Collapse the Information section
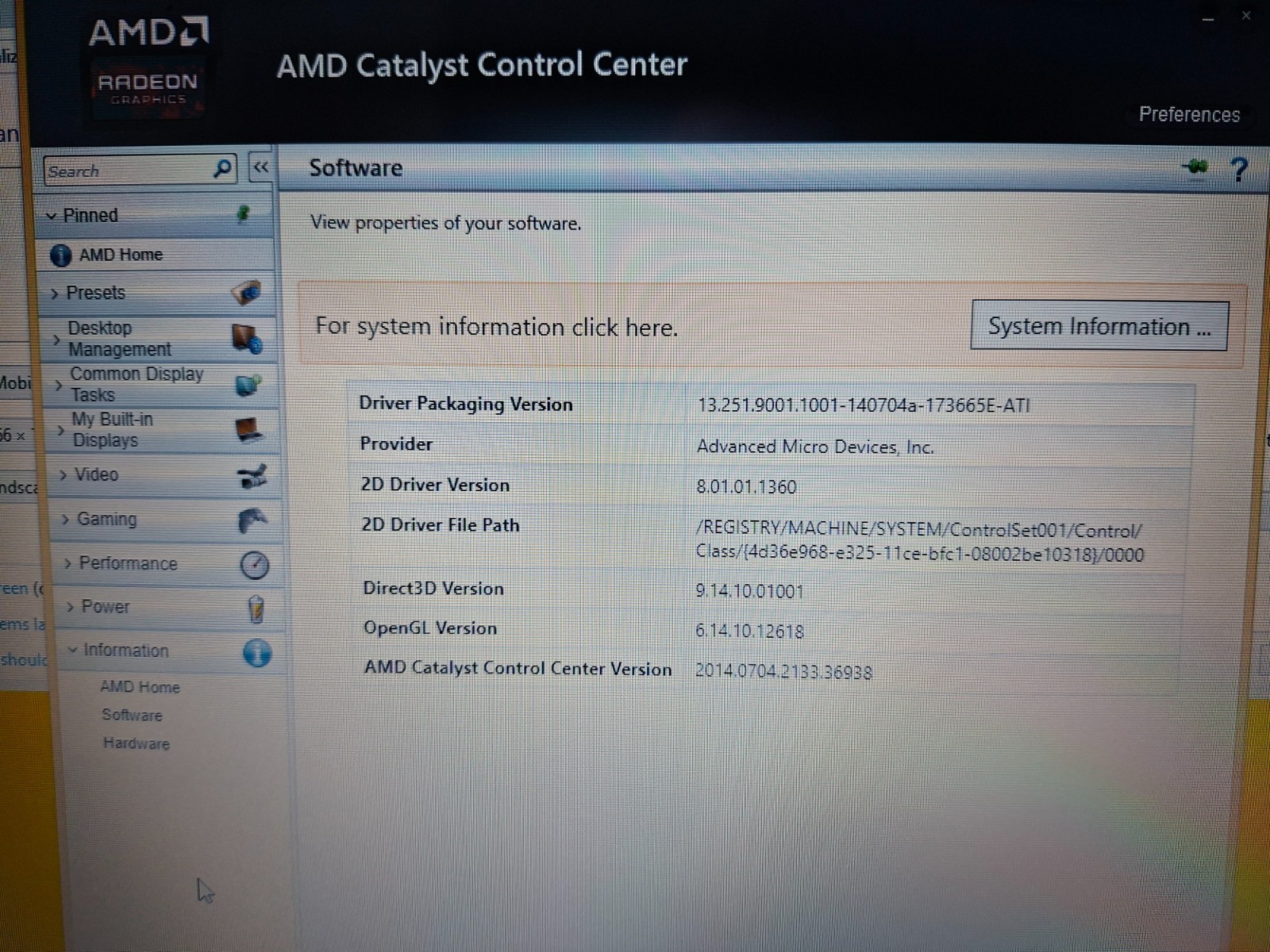This screenshot has width=1270, height=952. [x=73, y=651]
